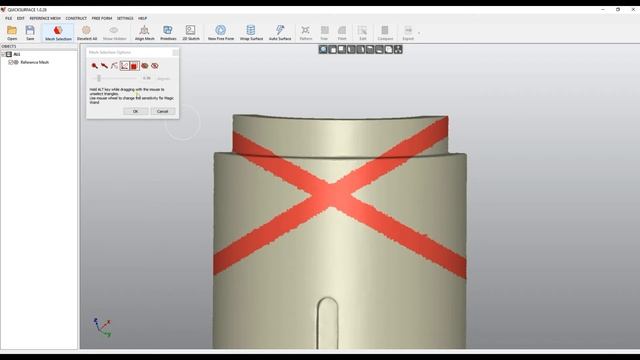Confirm selection with OK button
Screen dimensions: 640x360
click(x=136, y=111)
